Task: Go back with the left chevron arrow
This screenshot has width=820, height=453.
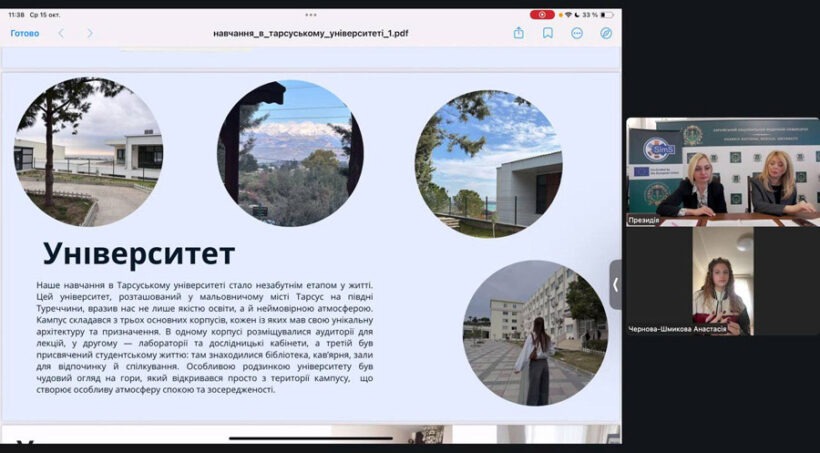Action: (x=61, y=33)
